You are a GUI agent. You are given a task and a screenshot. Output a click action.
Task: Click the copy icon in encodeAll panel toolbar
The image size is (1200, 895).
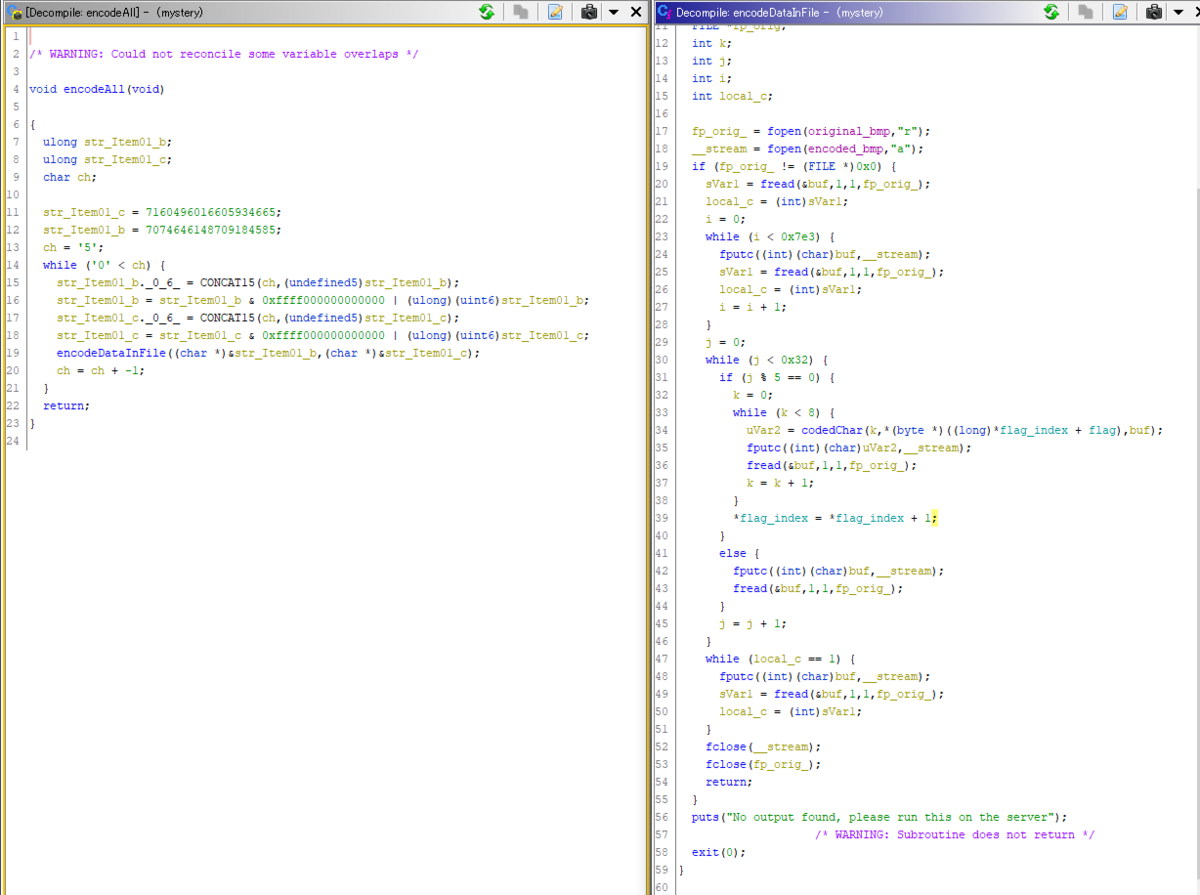(520, 12)
